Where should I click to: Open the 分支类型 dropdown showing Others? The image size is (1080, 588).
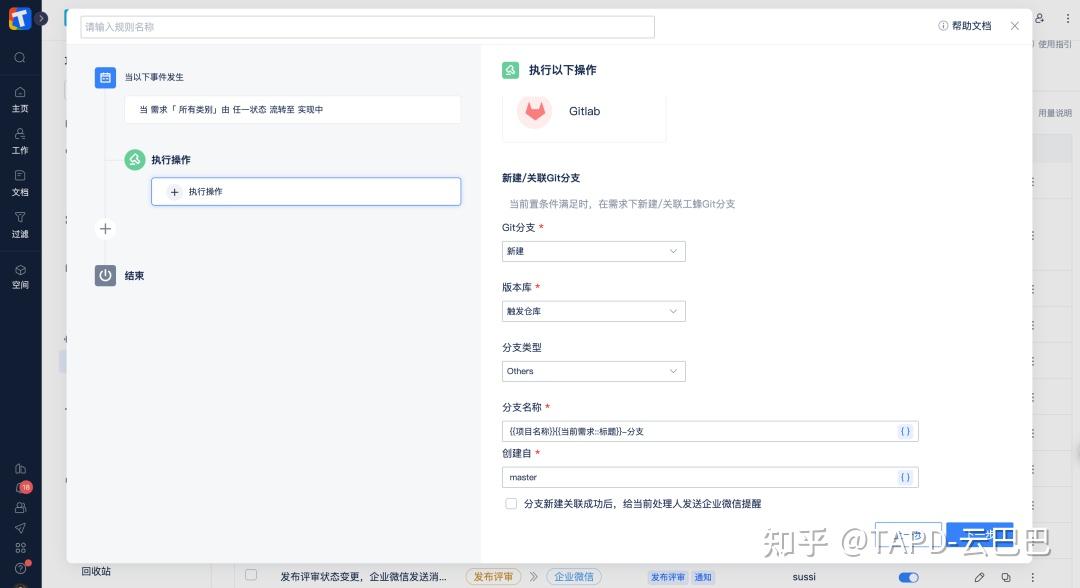click(x=593, y=371)
